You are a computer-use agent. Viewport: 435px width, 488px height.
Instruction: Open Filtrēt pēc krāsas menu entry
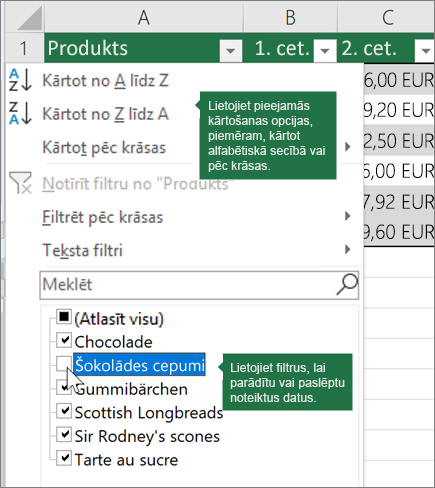click(103, 217)
